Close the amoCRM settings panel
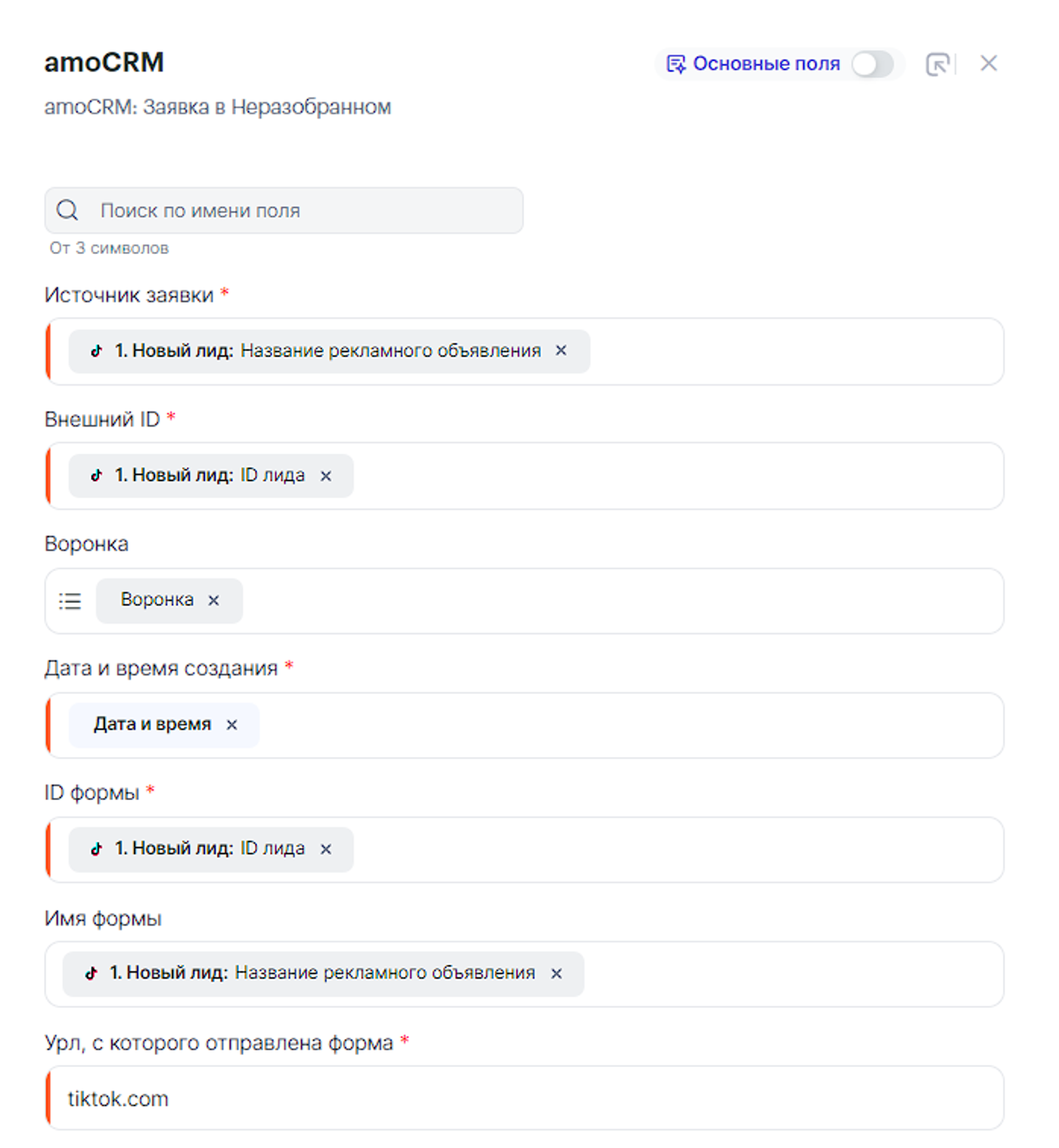The image size is (1059, 1148). (989, 64)
